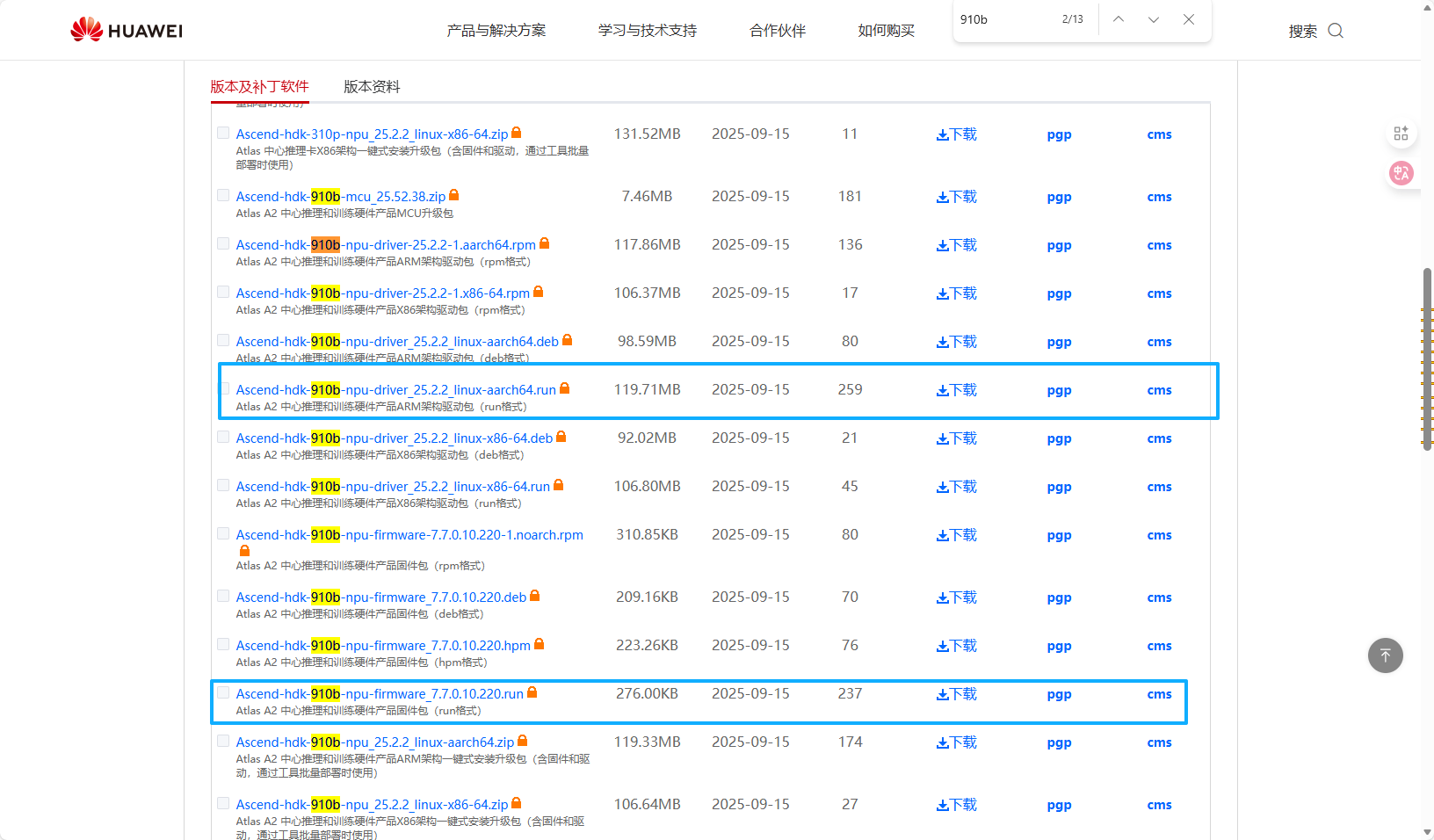Tick checkbox for npu-driver-25.2.2-1.aarch64.rpm
The width and height of the screenshot is (1434, 840).
223,243
